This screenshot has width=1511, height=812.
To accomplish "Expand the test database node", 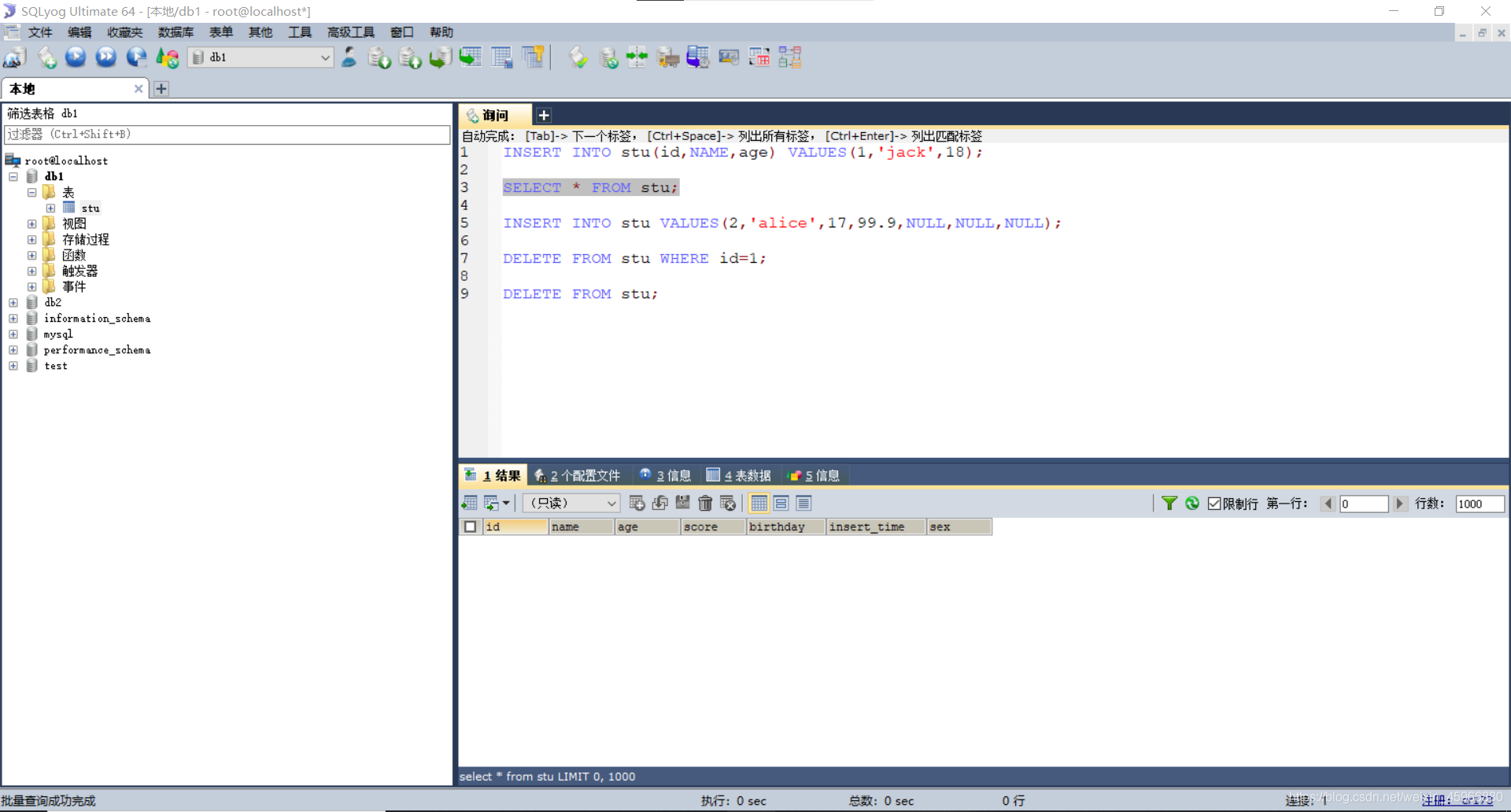I will click(x=13, y=366).
